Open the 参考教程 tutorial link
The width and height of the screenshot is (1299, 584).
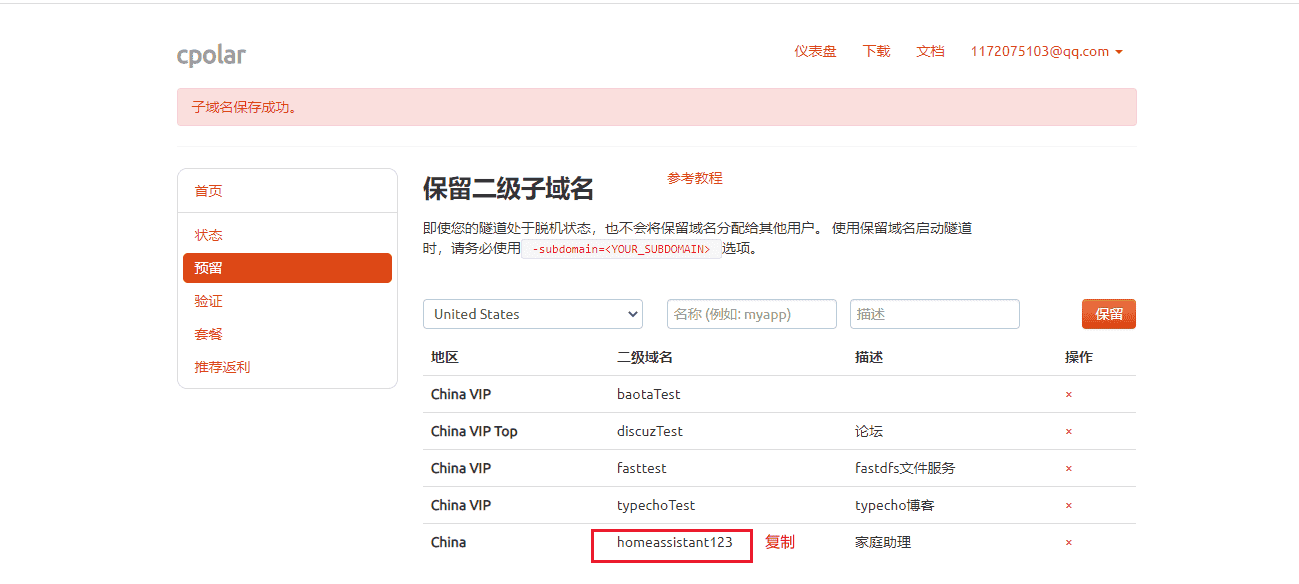pyautogui.click(x=694, y=177)
